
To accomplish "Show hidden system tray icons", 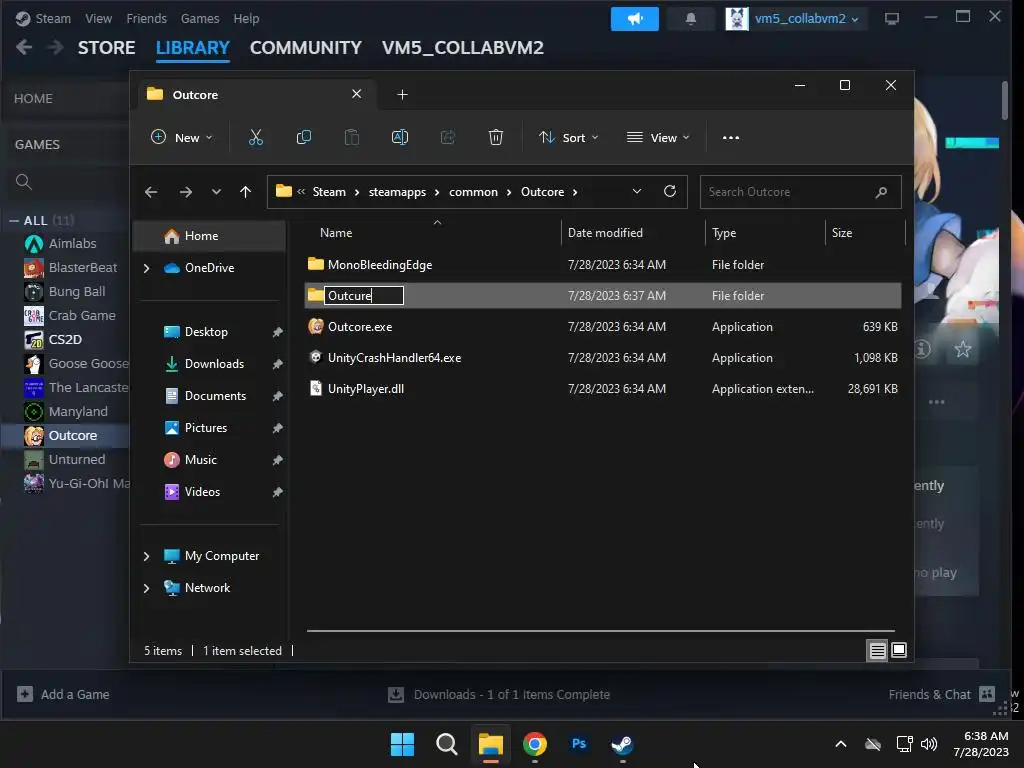I will click(841, 744).
